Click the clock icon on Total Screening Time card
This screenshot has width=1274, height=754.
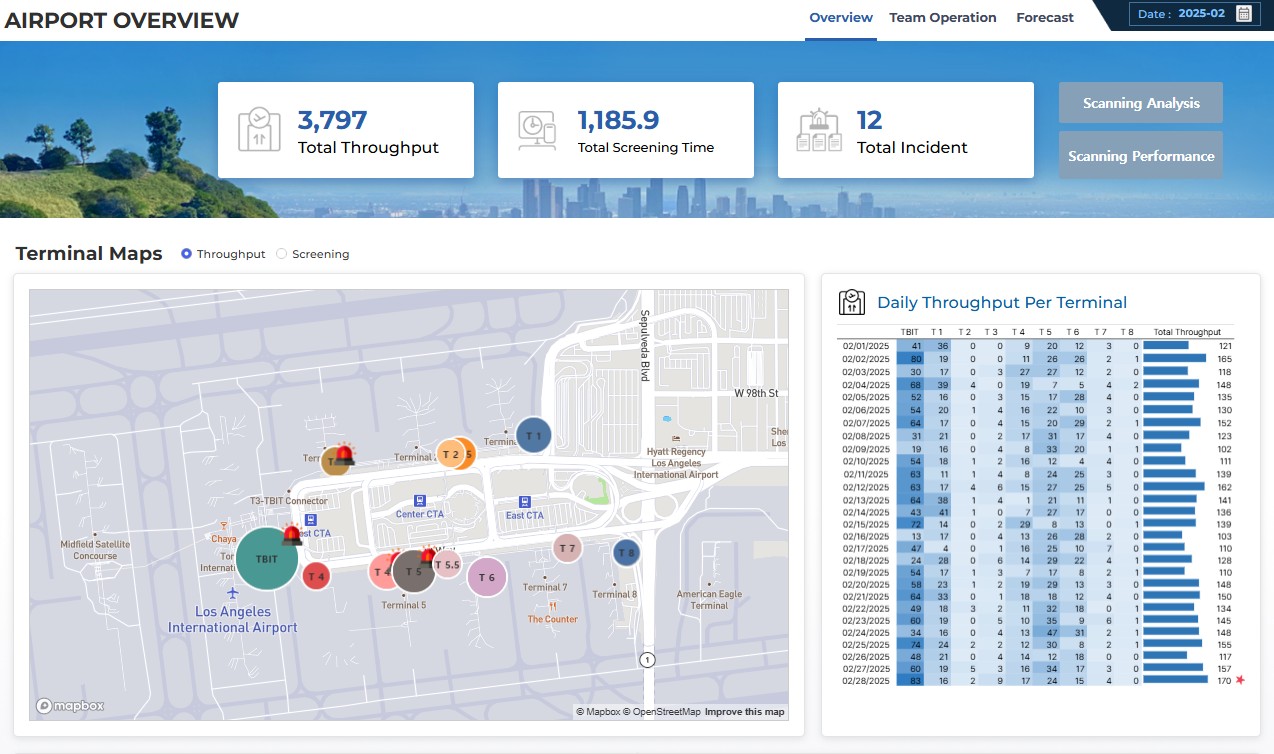click(537, 129)
